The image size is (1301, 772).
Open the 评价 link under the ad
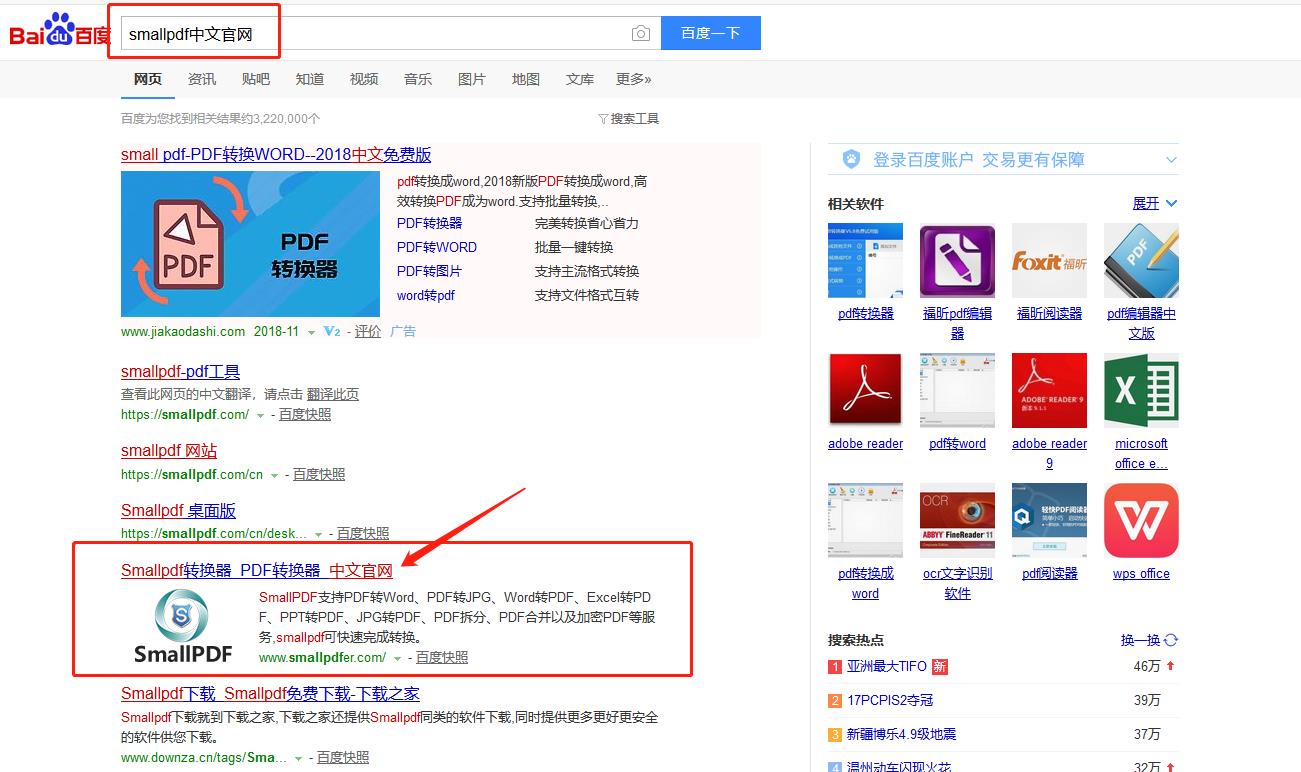point(368,331)
